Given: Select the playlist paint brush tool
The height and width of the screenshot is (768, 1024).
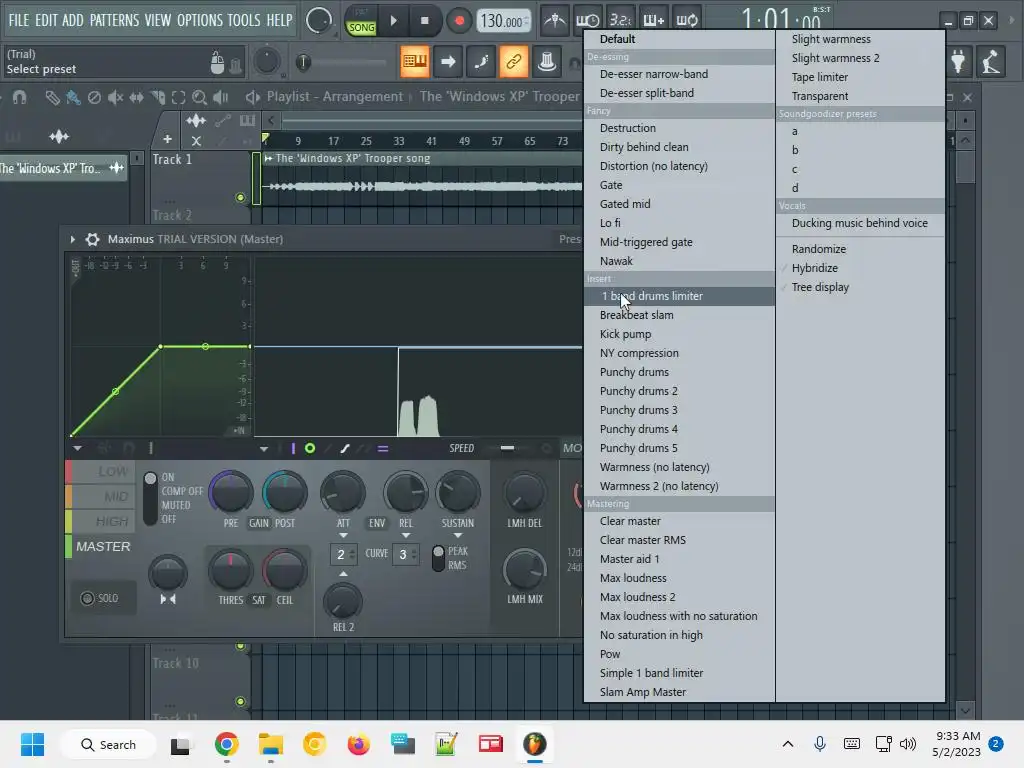Looking at the screenshot, I should (x=73, y=98).
